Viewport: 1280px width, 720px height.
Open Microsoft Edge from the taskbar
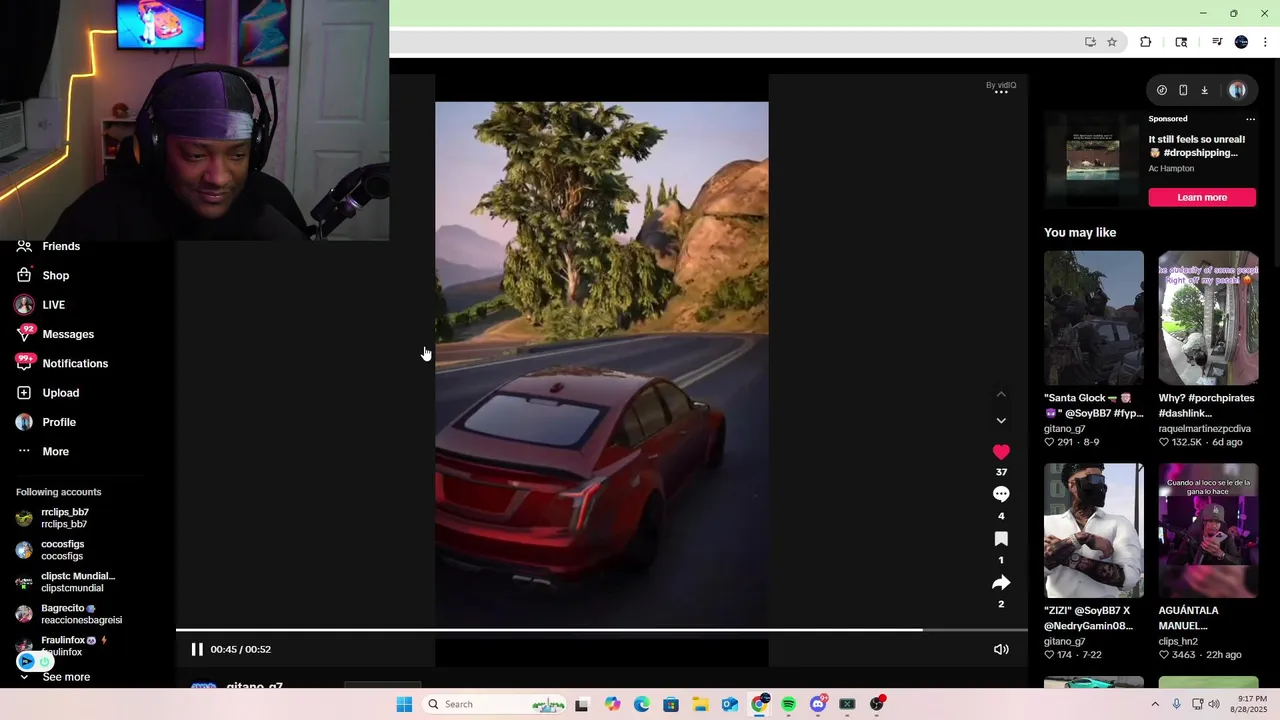coord(641,704)
